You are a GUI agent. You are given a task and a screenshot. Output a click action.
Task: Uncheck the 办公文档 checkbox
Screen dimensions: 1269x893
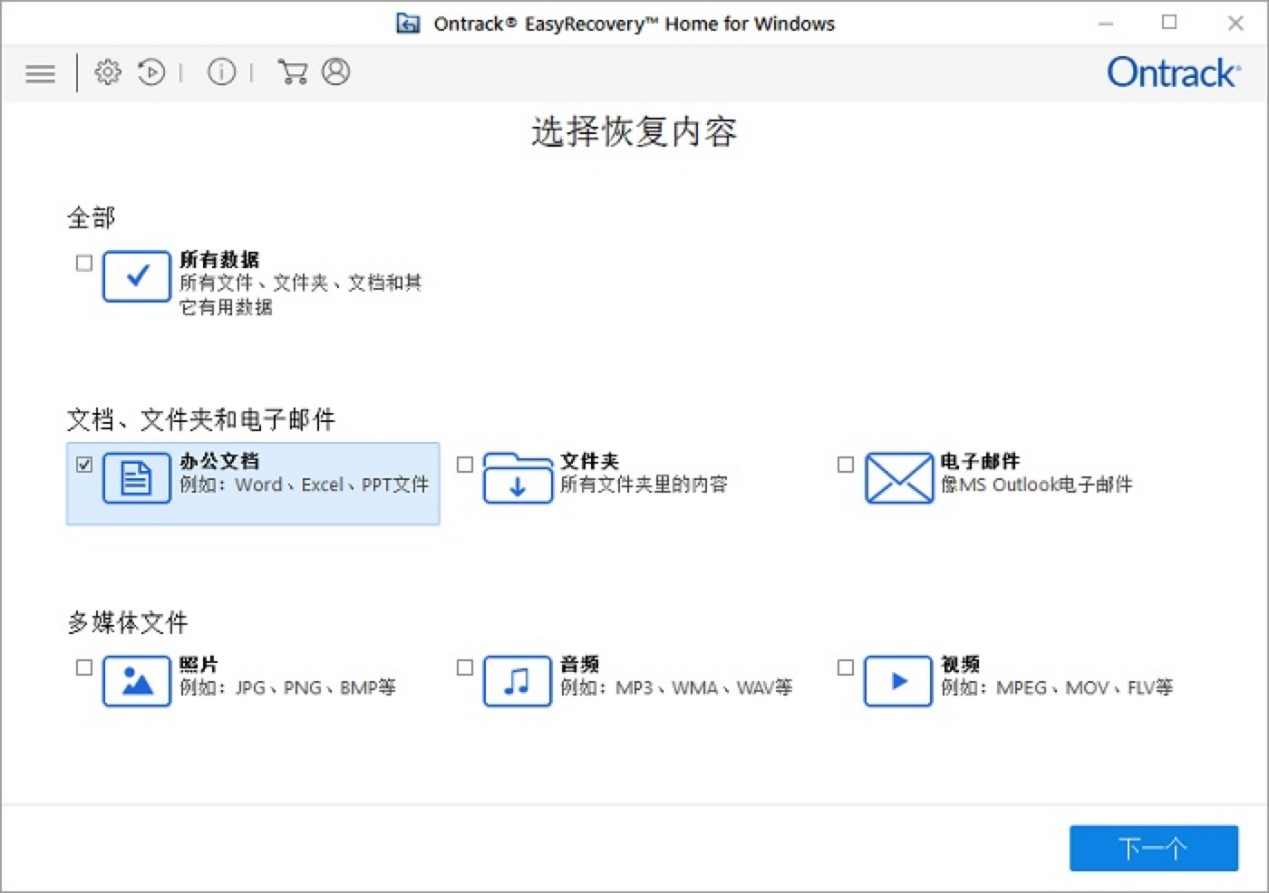click(x=84, y=465)
